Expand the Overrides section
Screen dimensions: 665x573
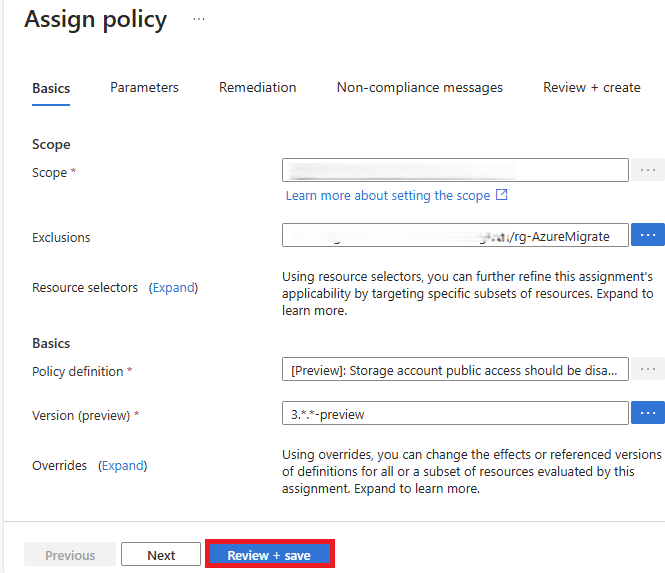pyautogui.click(x=123, y=466)
